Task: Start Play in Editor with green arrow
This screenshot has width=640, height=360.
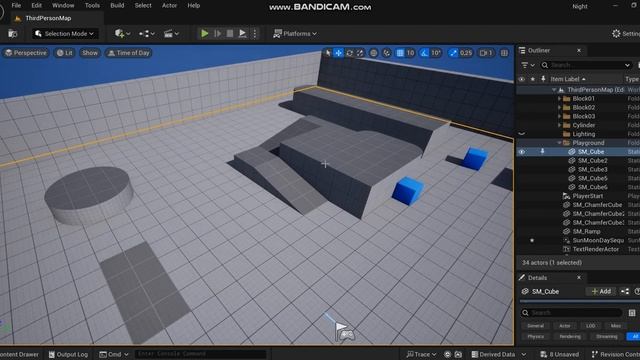Action: pyautogui.click(x=204, y=33)
